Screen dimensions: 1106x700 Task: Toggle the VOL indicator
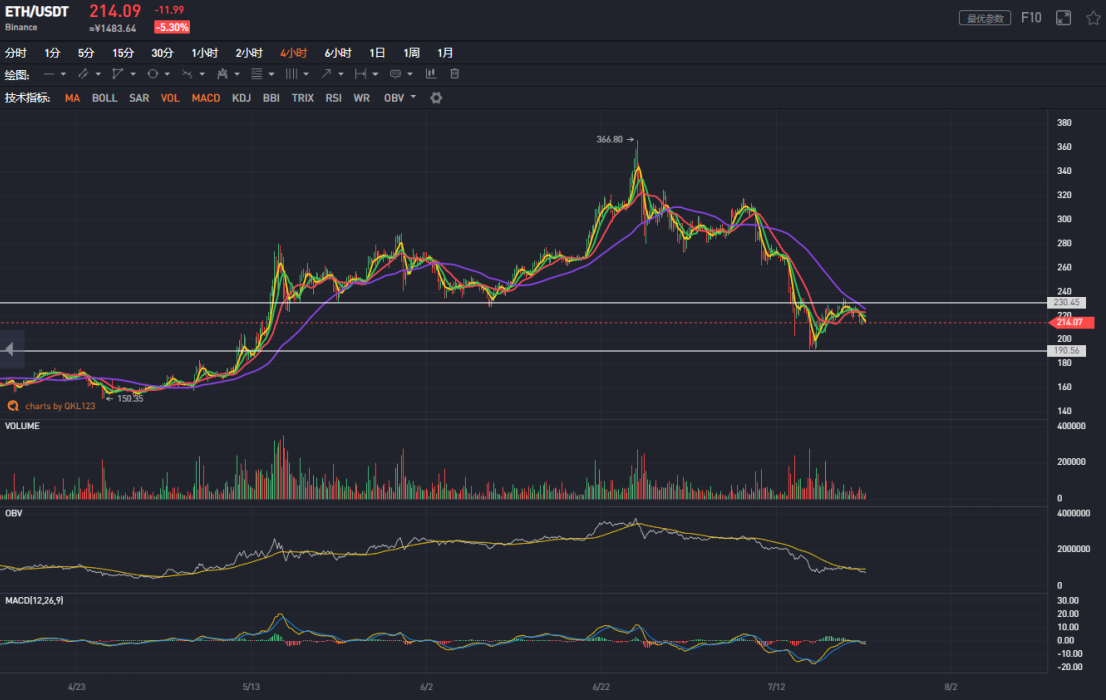click(x=170, y=98)
